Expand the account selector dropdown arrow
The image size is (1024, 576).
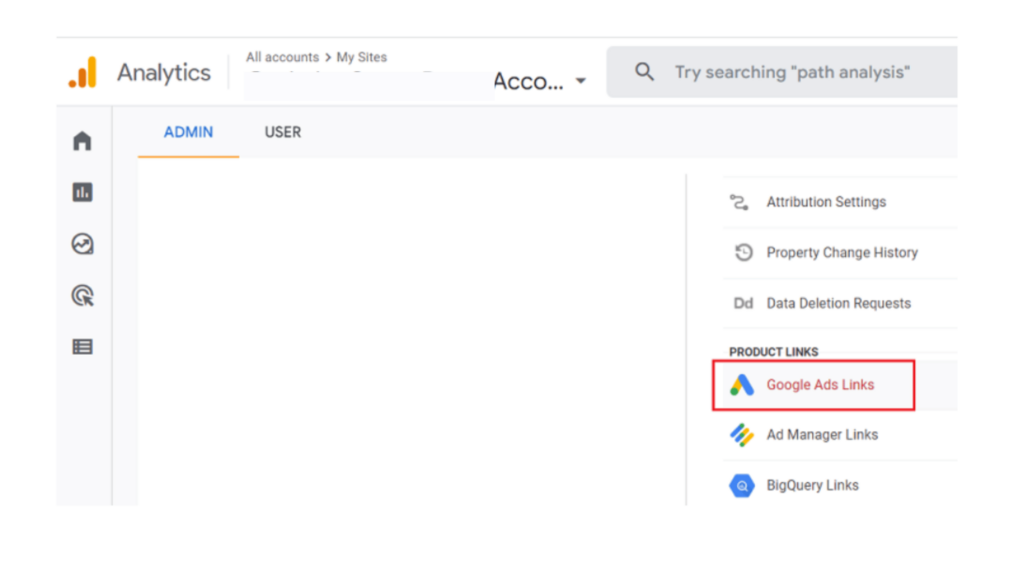coord(581,81)
